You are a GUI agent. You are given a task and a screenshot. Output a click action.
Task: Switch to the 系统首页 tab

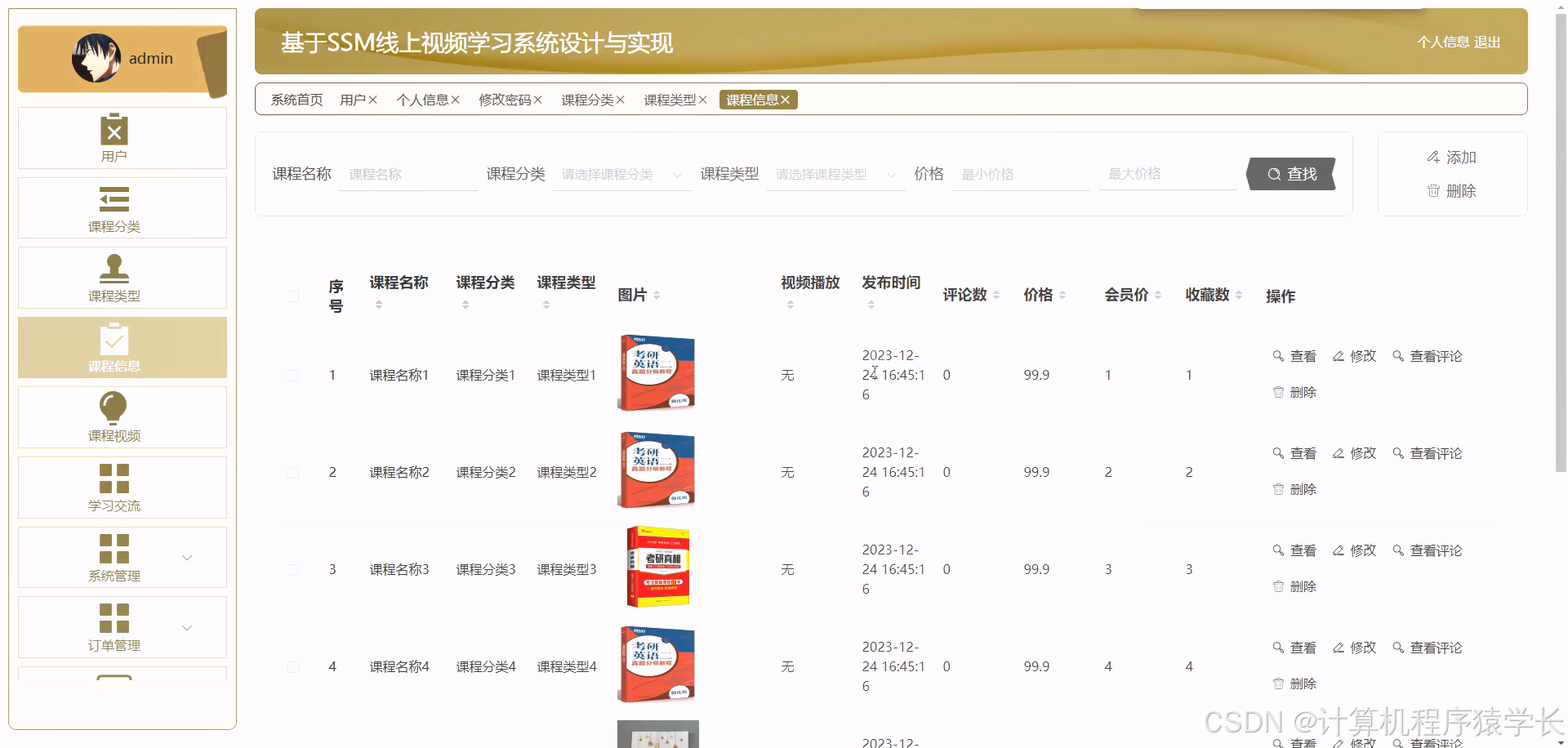pos(296,100)
